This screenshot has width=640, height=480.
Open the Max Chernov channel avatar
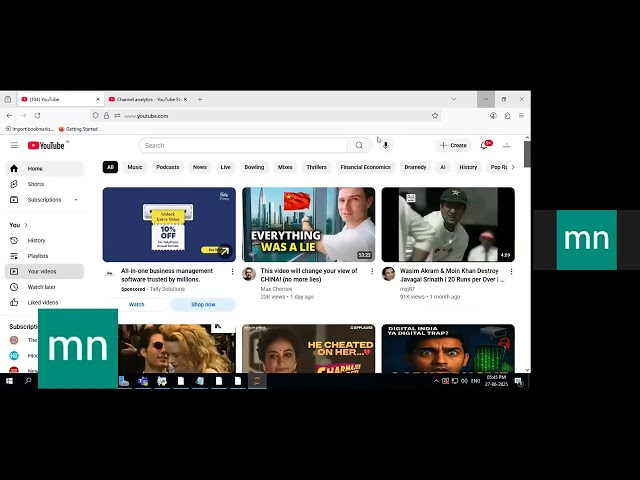[249, 274]
